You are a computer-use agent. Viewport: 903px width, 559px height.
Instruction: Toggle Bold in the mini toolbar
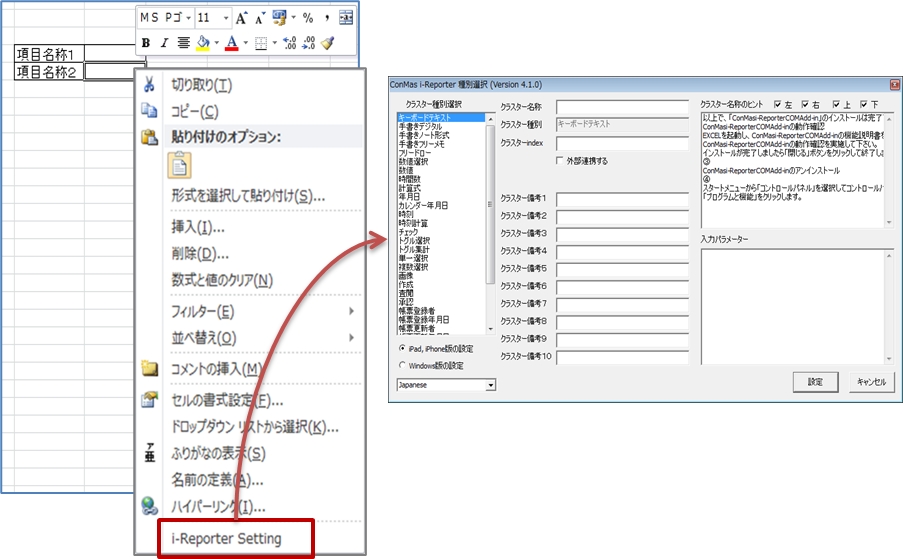point(146,43)
